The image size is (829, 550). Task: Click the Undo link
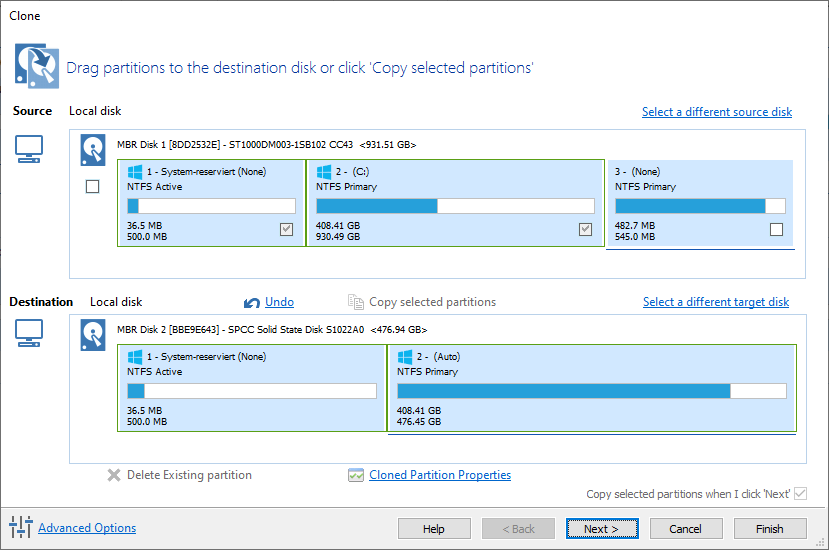point(279,302)
